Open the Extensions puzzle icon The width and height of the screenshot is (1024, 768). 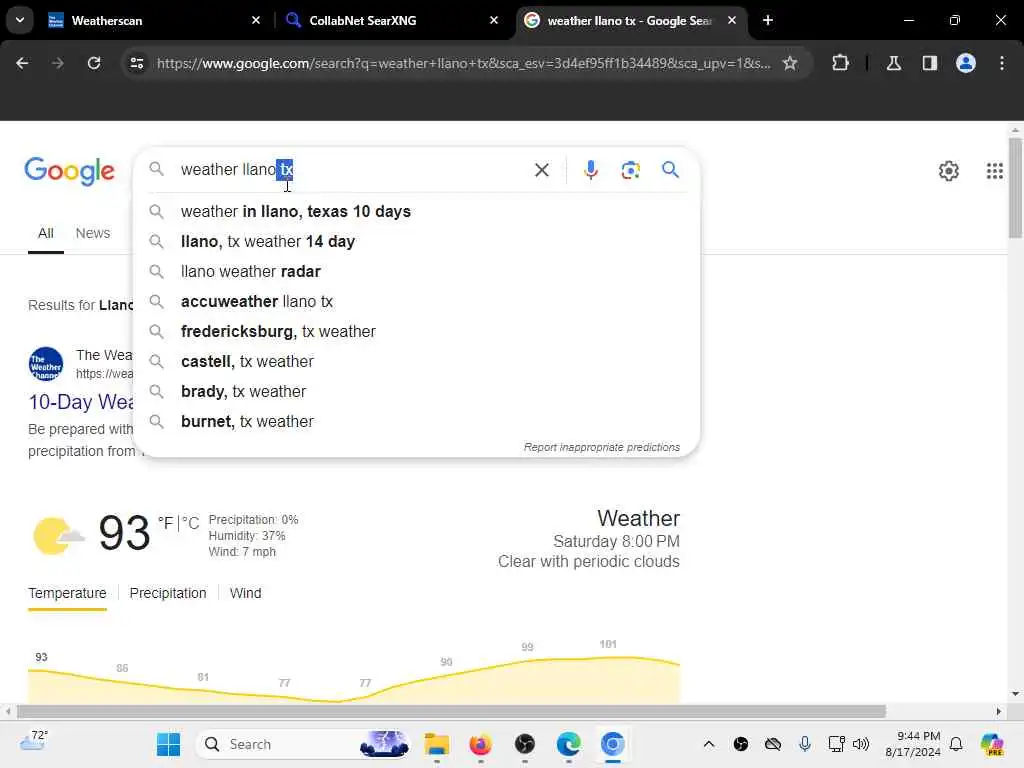(x=840, y=63)
